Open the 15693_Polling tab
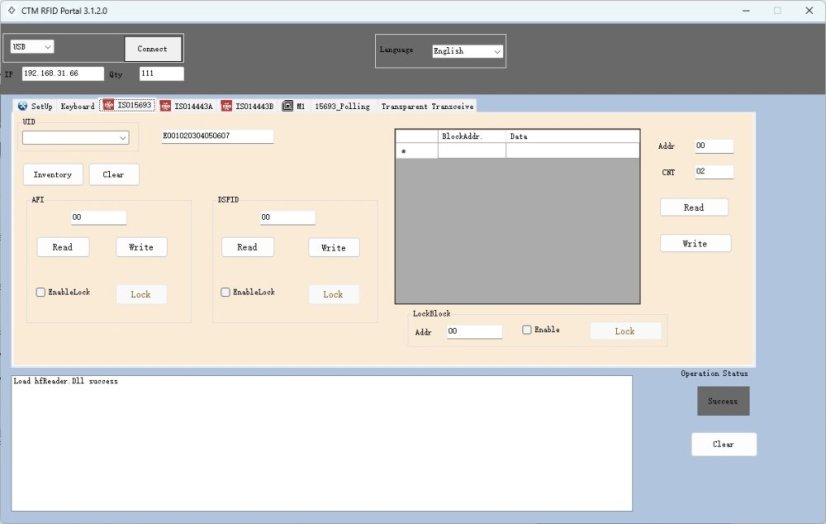This screenshot has width=826, height=524. (342, 106)
